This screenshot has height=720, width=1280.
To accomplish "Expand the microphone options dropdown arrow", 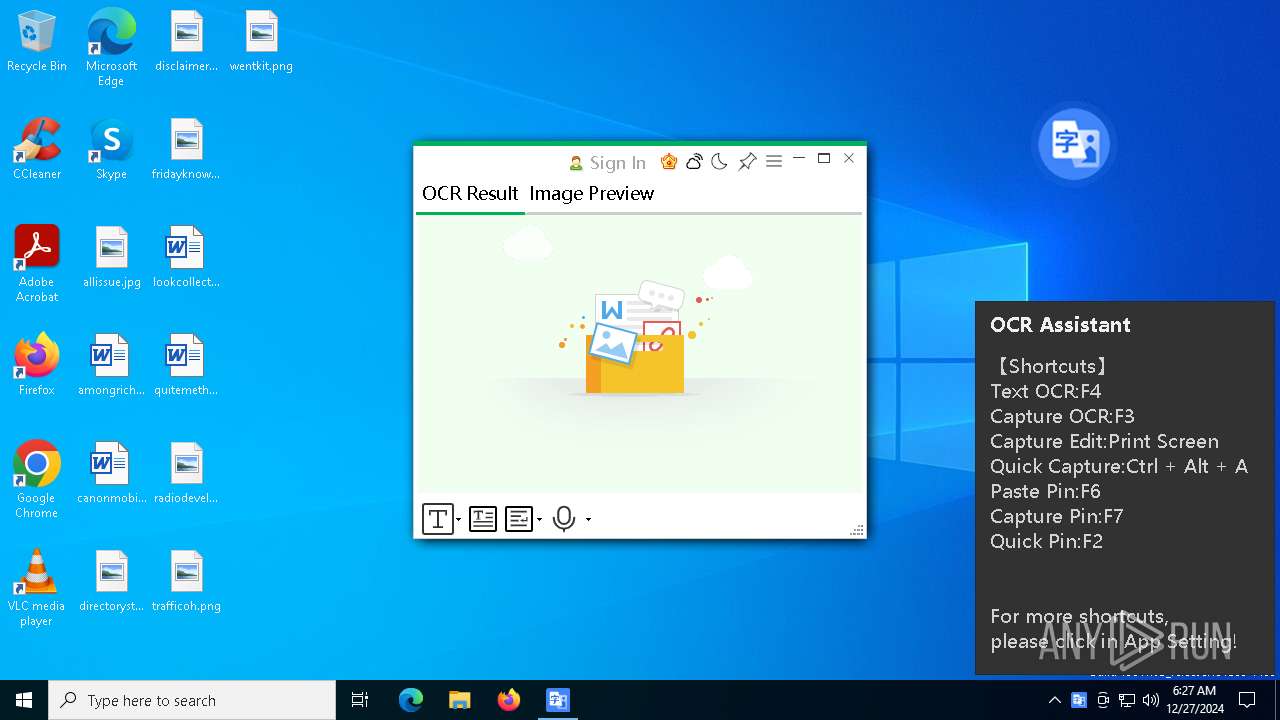I will [588, 520].
